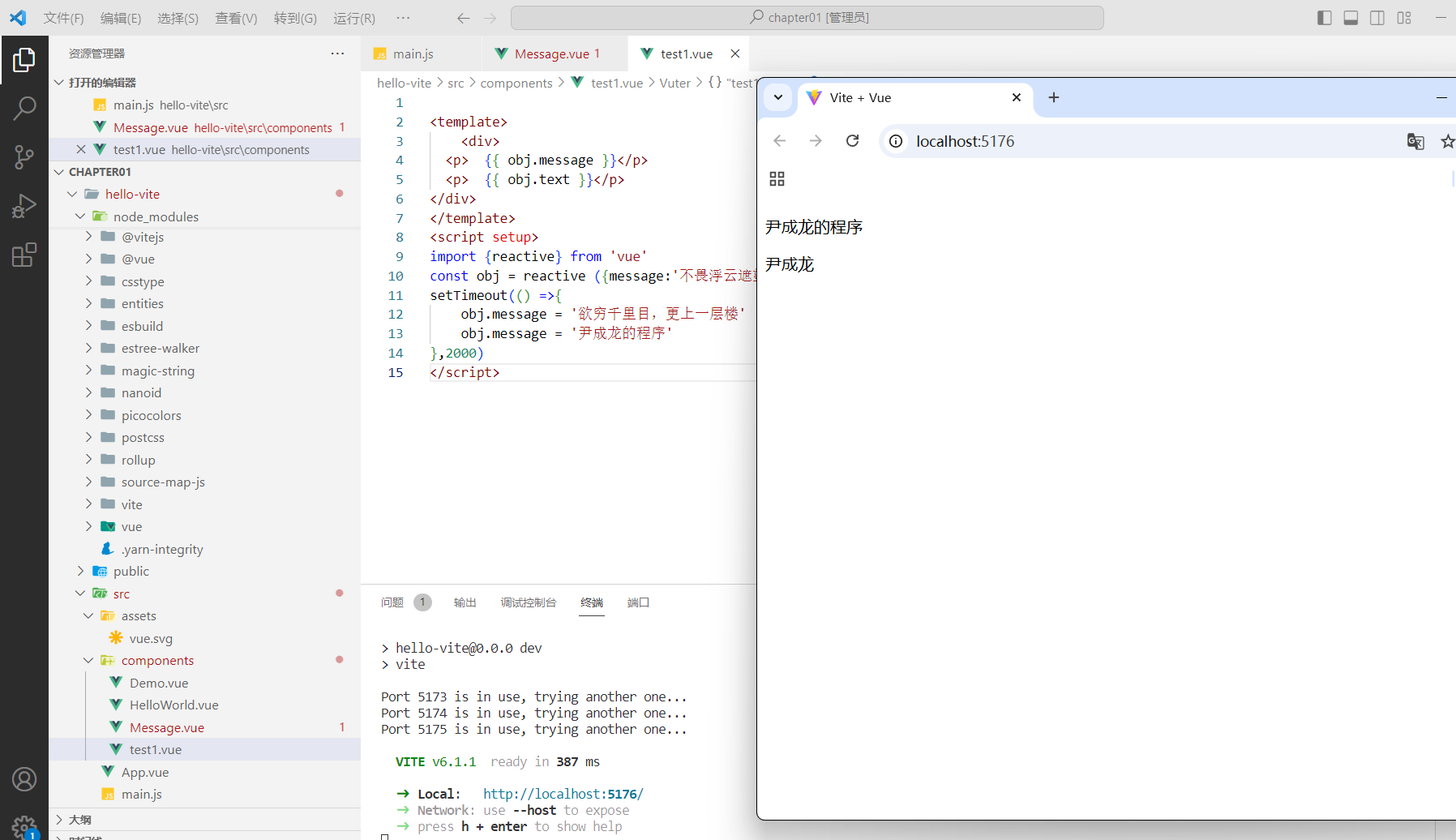Switch to Ports panel tab
Screen dimensions: 1456x840
[638, 602]
